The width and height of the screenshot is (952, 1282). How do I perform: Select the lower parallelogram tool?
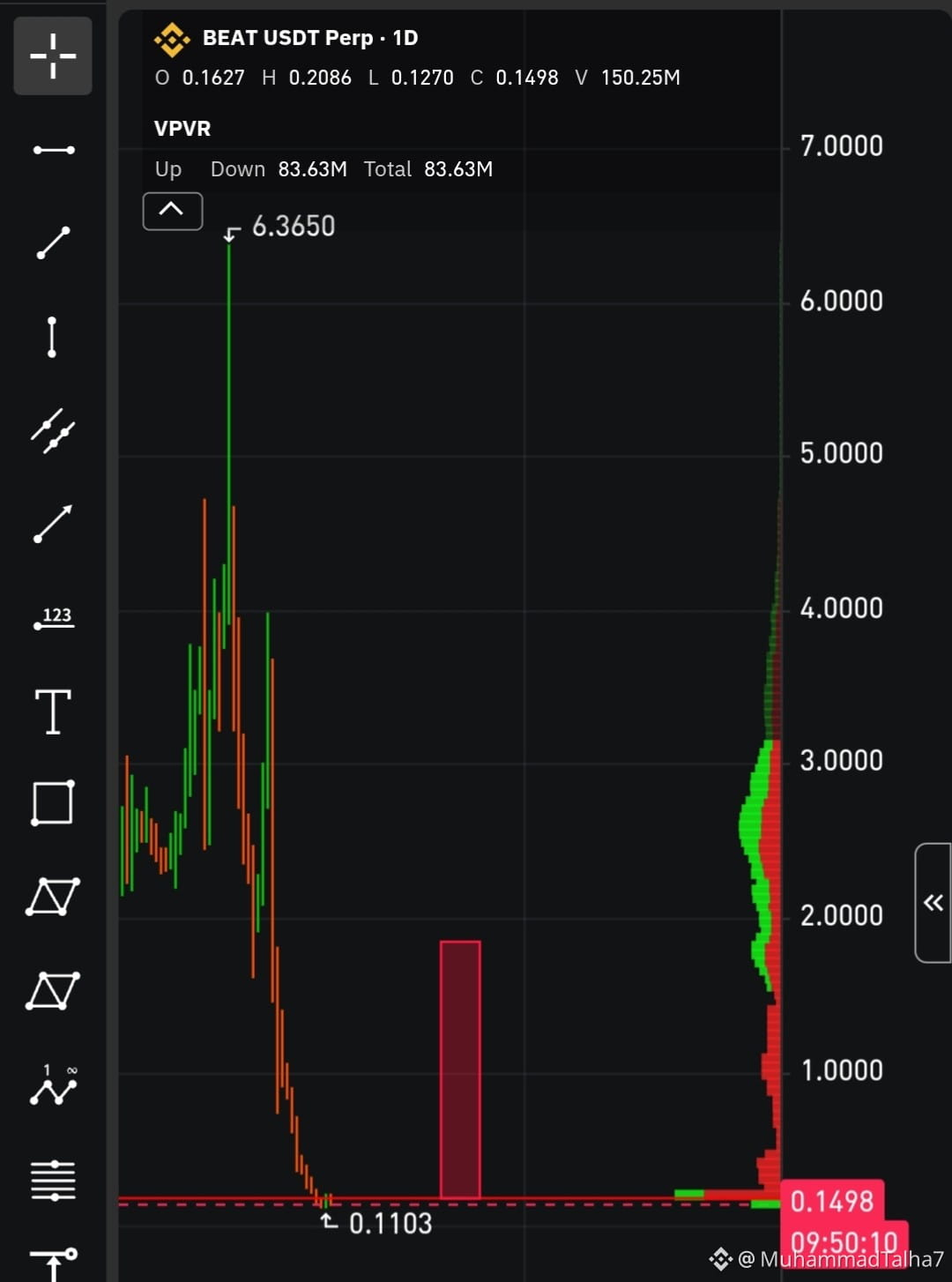(x=53, y=991)
